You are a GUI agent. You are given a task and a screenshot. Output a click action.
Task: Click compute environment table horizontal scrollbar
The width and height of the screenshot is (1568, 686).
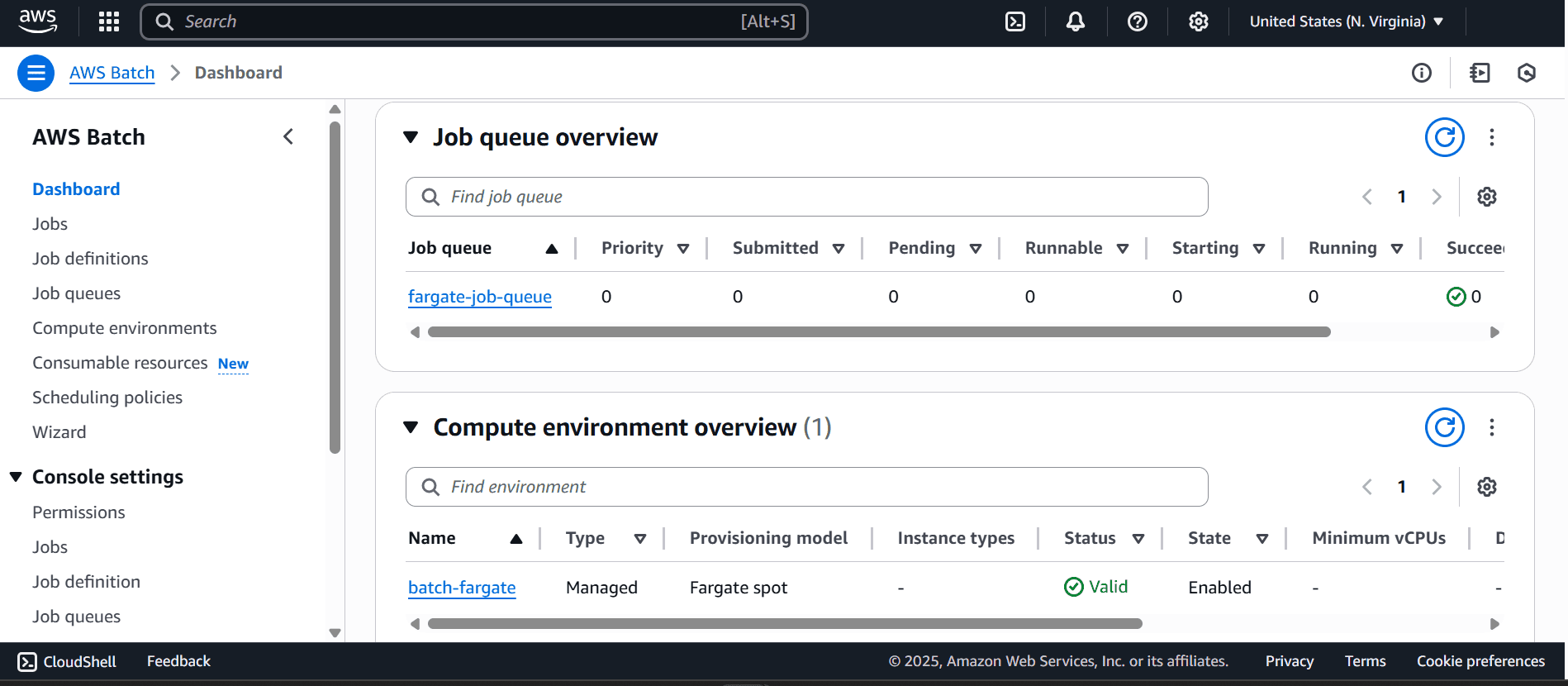click(x=785, y=624)
